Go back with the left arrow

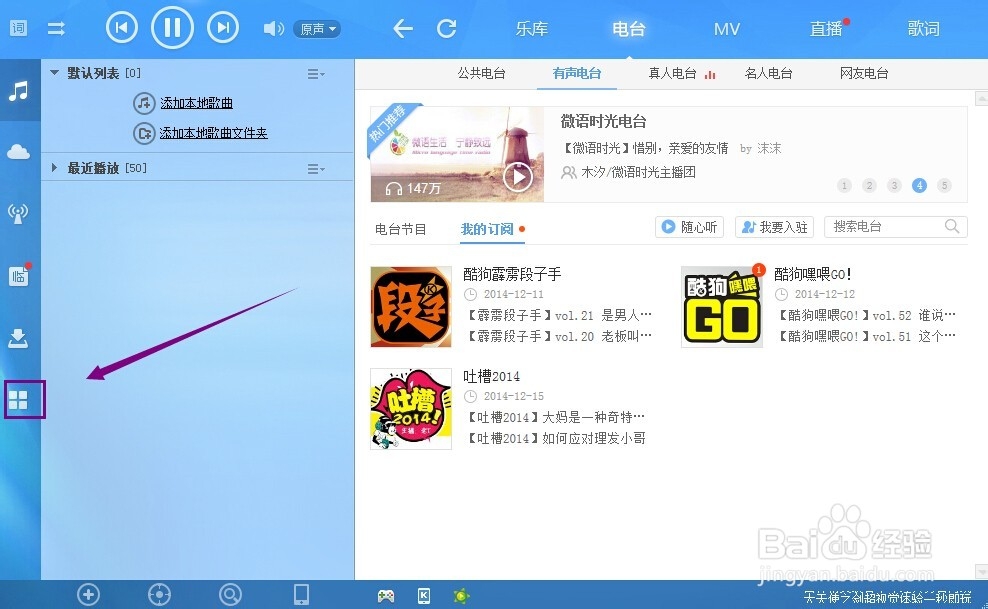tap(403, 28)
